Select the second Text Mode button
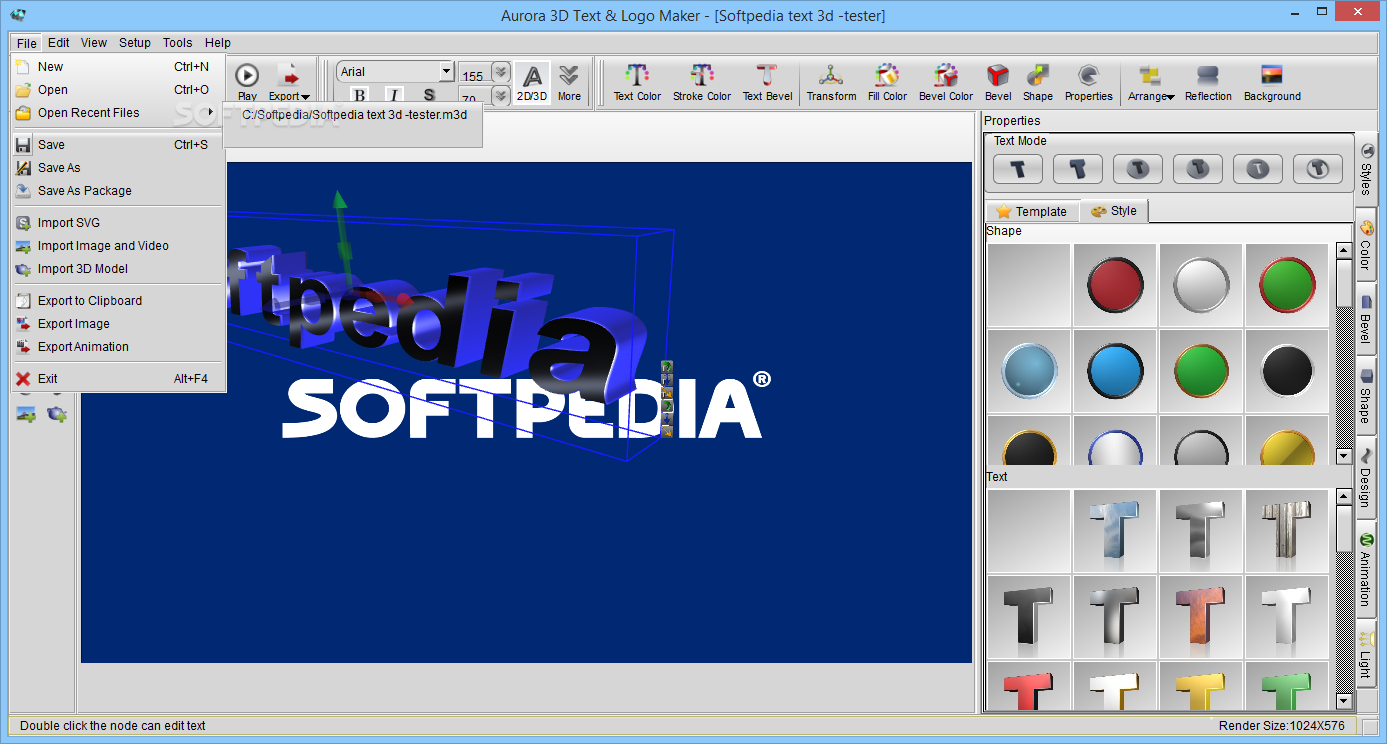Image resolution: width=1387 pixels, height=744 pixels. pos(1078,169)
